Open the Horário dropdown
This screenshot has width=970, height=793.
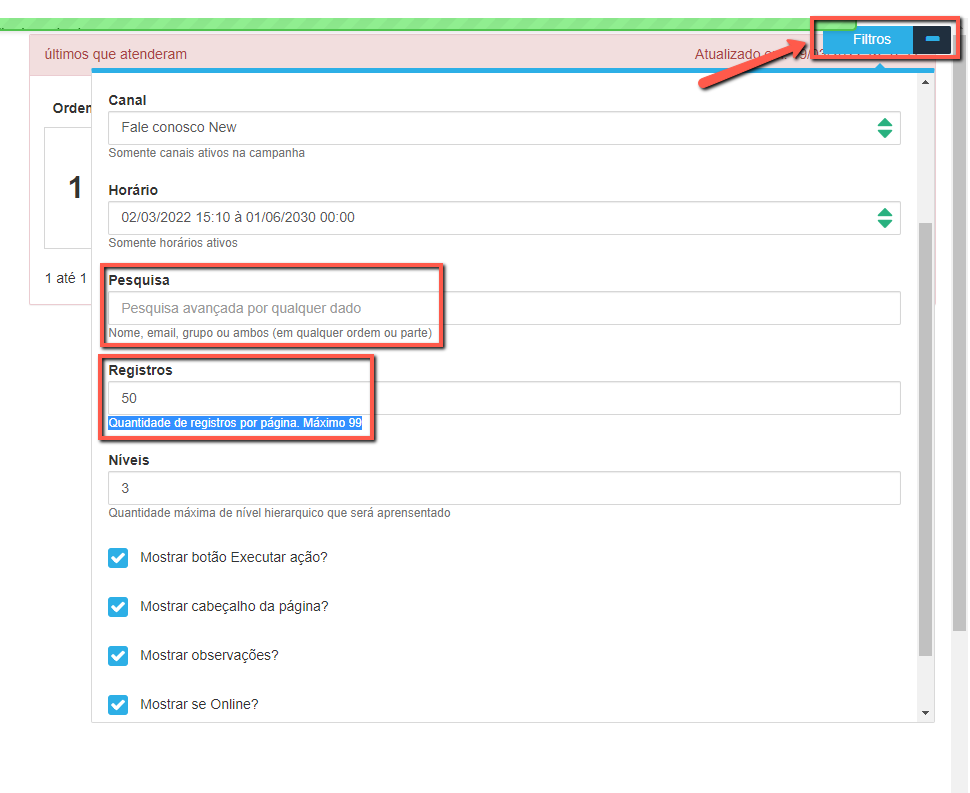click(490, 218)
